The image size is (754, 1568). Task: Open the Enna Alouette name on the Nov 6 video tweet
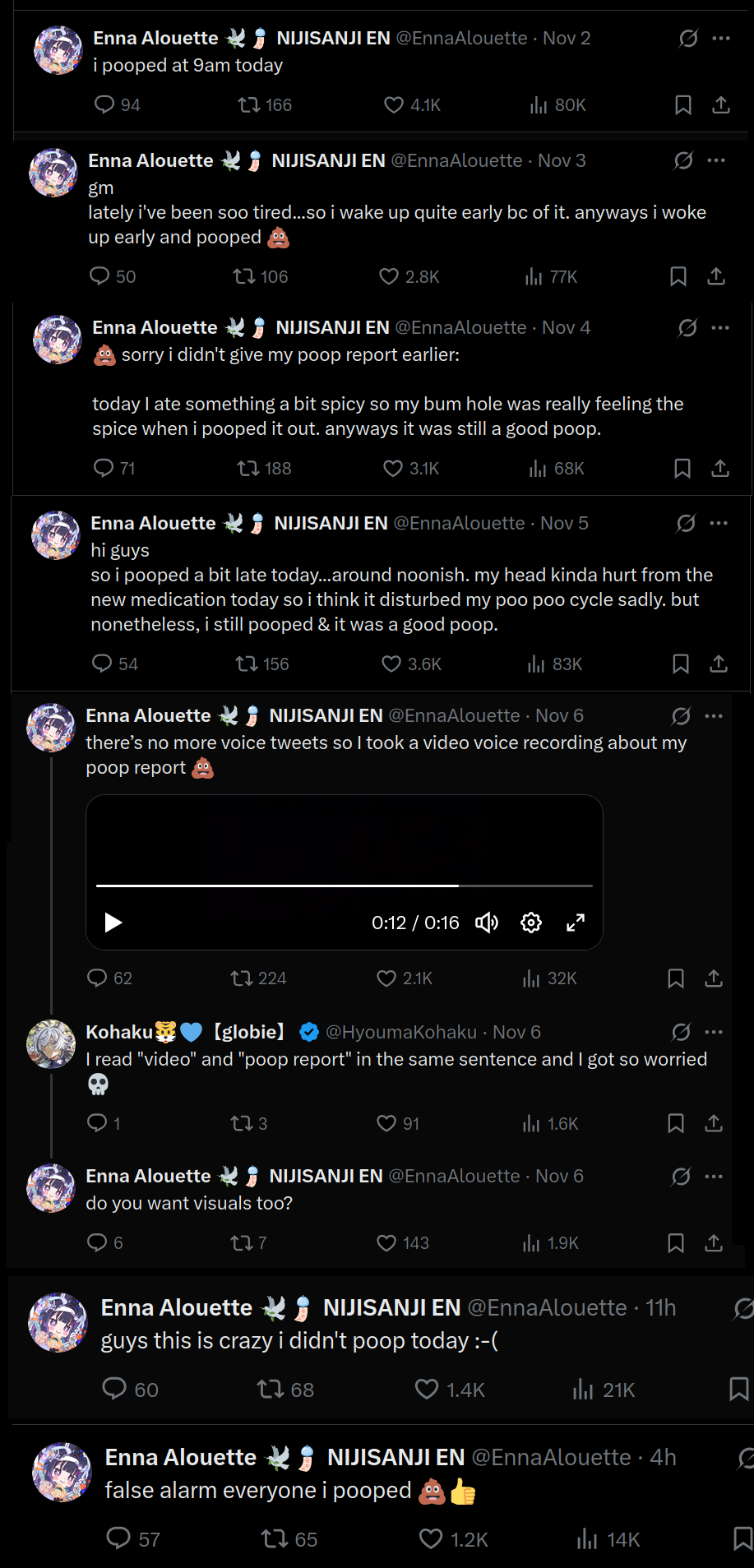pos(148,716)
